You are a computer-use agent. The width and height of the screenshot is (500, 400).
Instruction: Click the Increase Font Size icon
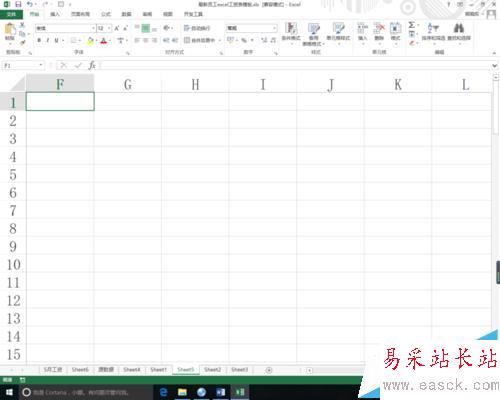[117, 28]
